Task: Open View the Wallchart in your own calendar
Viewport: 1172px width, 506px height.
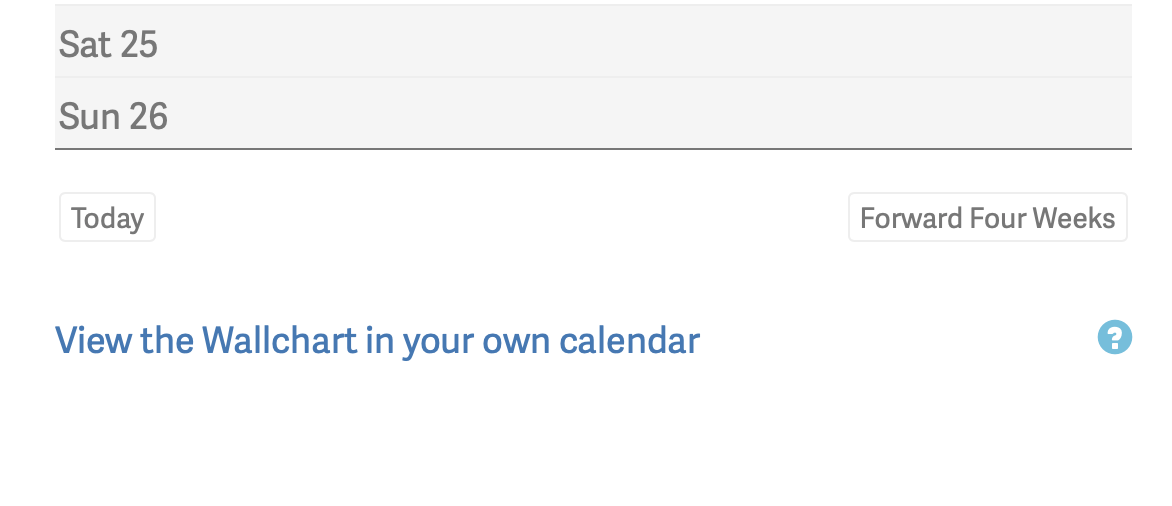Action: (377, 341)
